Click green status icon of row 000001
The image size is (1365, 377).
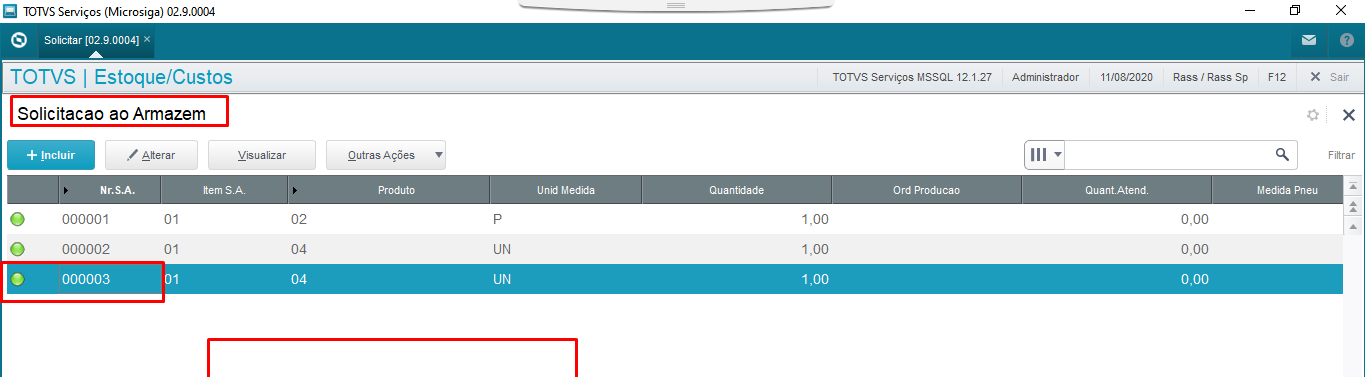pyautogui.click(x=17, y=220)
